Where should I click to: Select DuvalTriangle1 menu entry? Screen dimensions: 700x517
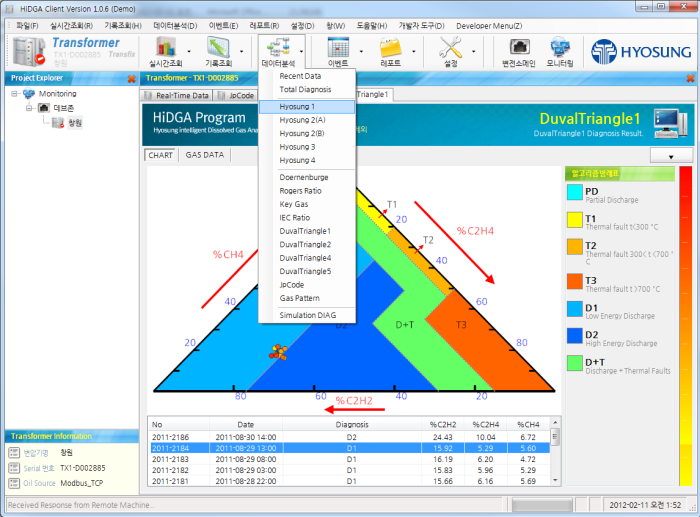(x=307, y=231)
